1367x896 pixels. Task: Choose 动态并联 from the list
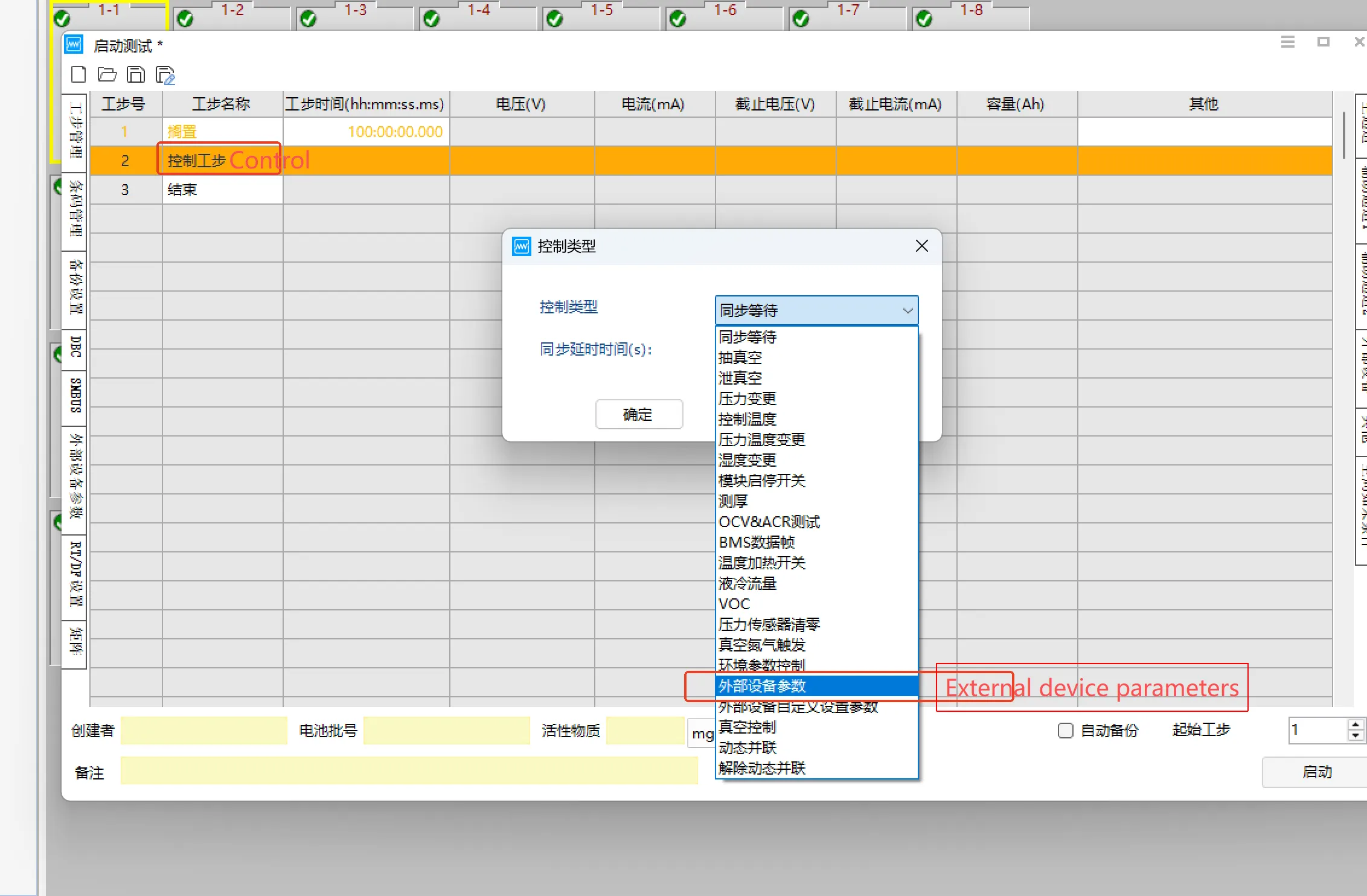coord(816,747)
